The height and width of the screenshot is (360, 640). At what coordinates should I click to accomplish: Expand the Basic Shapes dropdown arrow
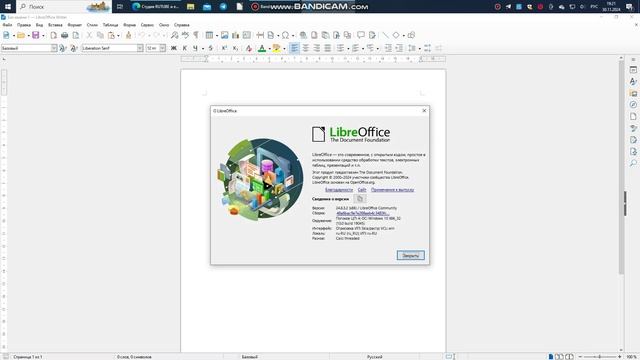pos(403,36)
